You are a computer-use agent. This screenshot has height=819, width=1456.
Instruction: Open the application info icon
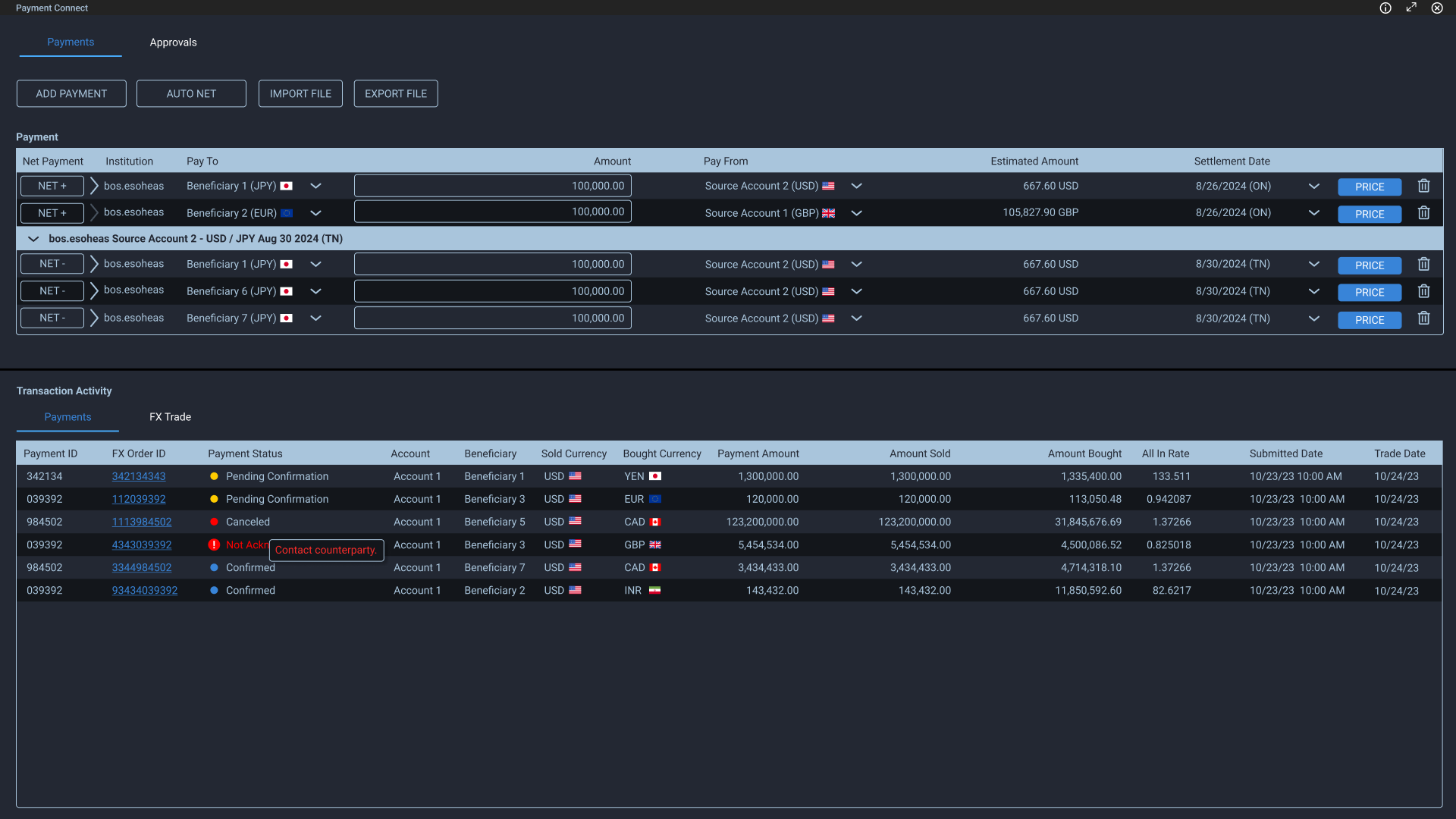(x=1385, y=8)
